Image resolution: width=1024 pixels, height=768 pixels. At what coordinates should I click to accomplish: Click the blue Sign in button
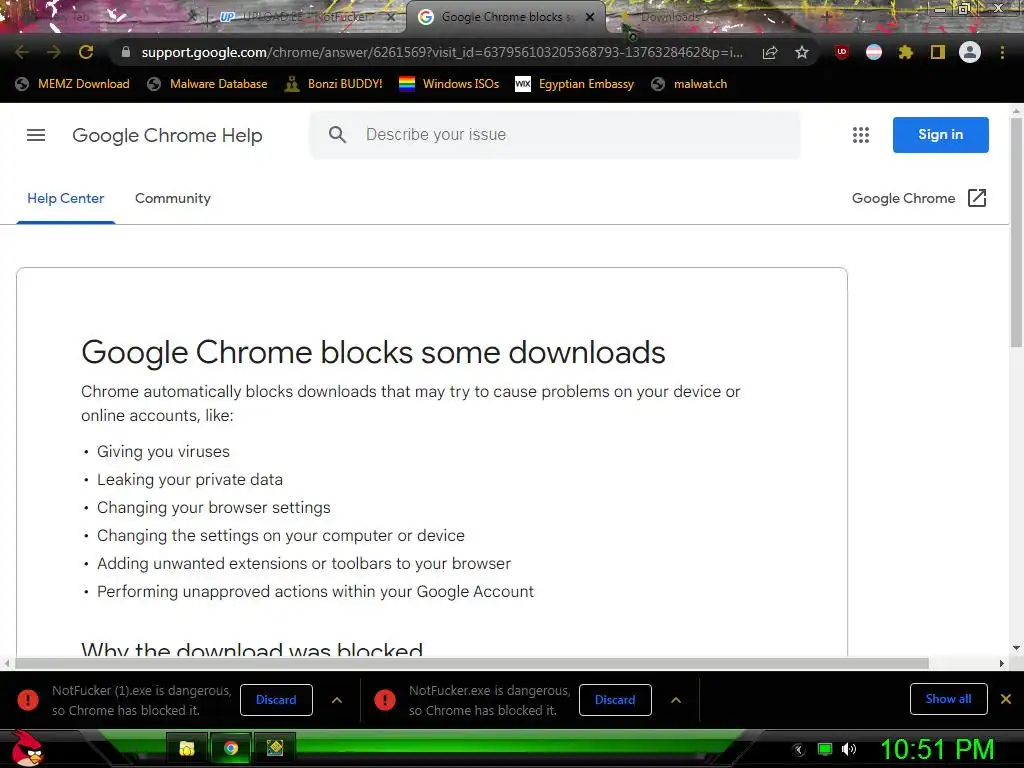click(940, 135)
